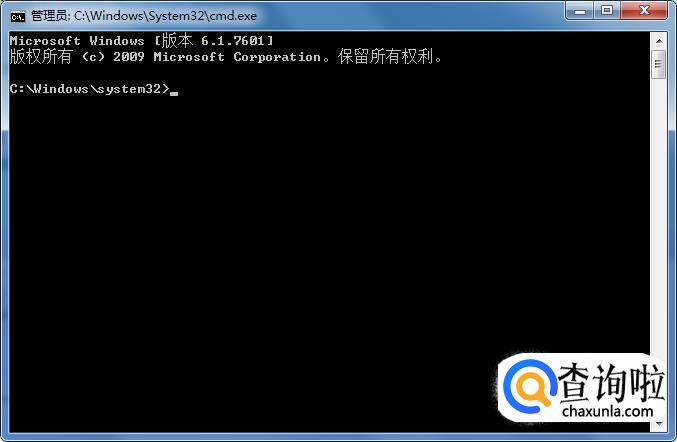Click the empty scrollbar track below the thumb

pyautogui.click(x=659, y=212)
